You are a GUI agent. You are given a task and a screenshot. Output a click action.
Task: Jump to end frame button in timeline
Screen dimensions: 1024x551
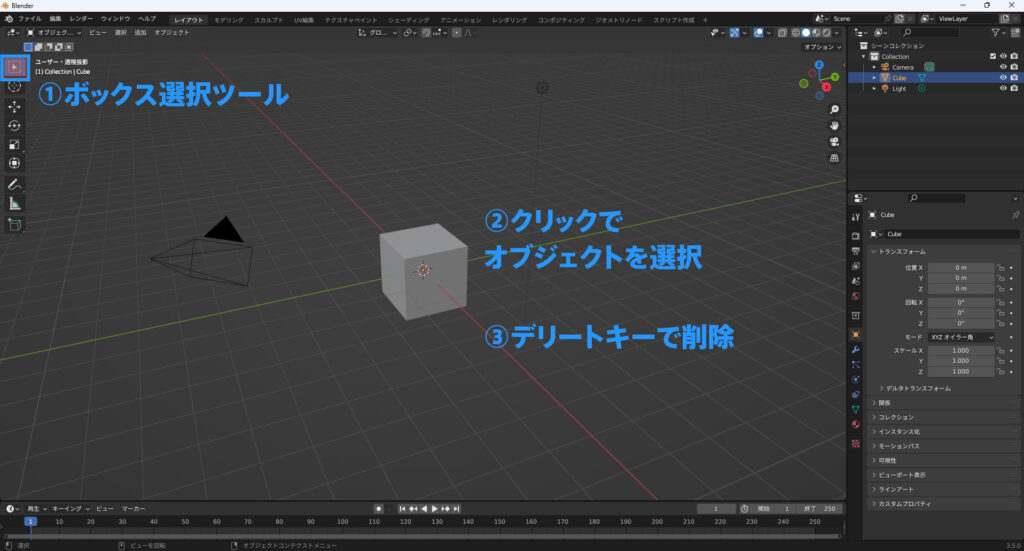[456, 509]
